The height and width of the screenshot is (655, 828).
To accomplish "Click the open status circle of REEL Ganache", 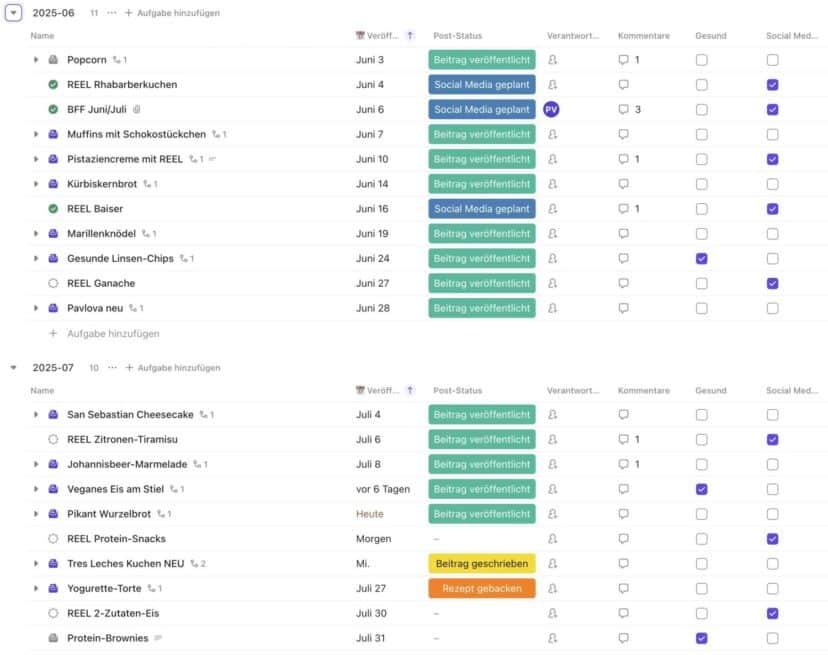I will tap(53, 283).
